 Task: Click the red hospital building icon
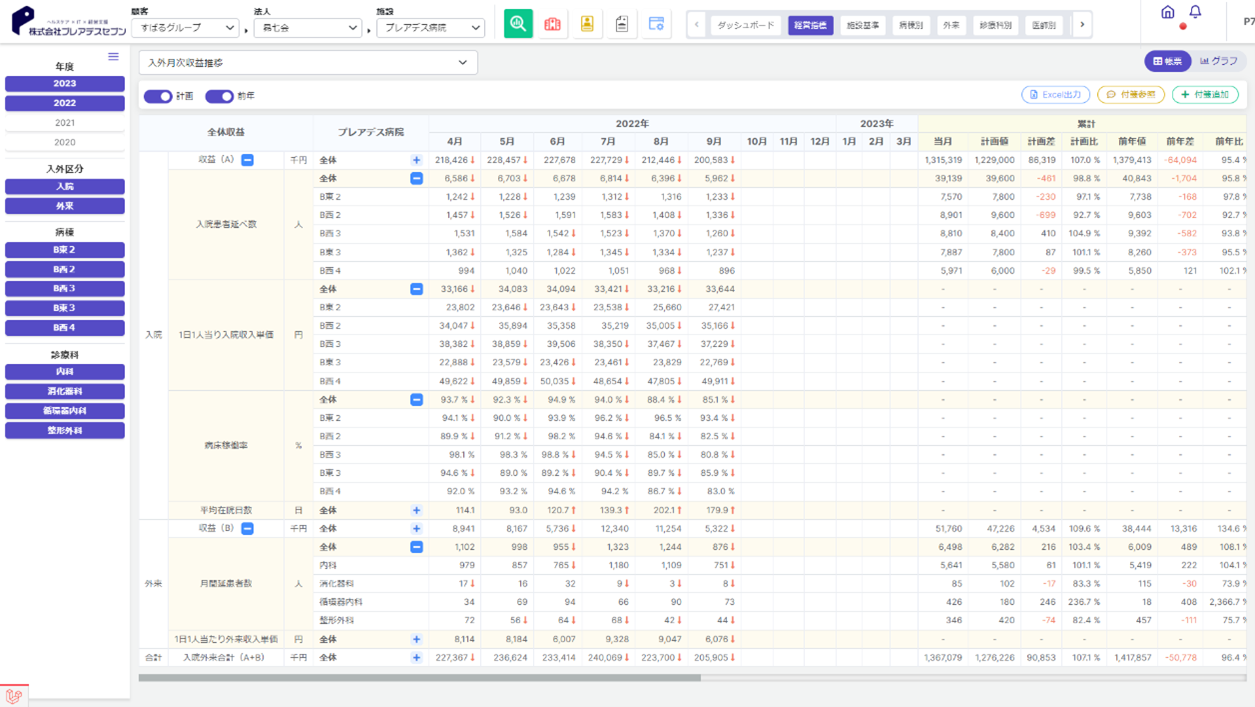pyautogui.click(x=552, y=24)
